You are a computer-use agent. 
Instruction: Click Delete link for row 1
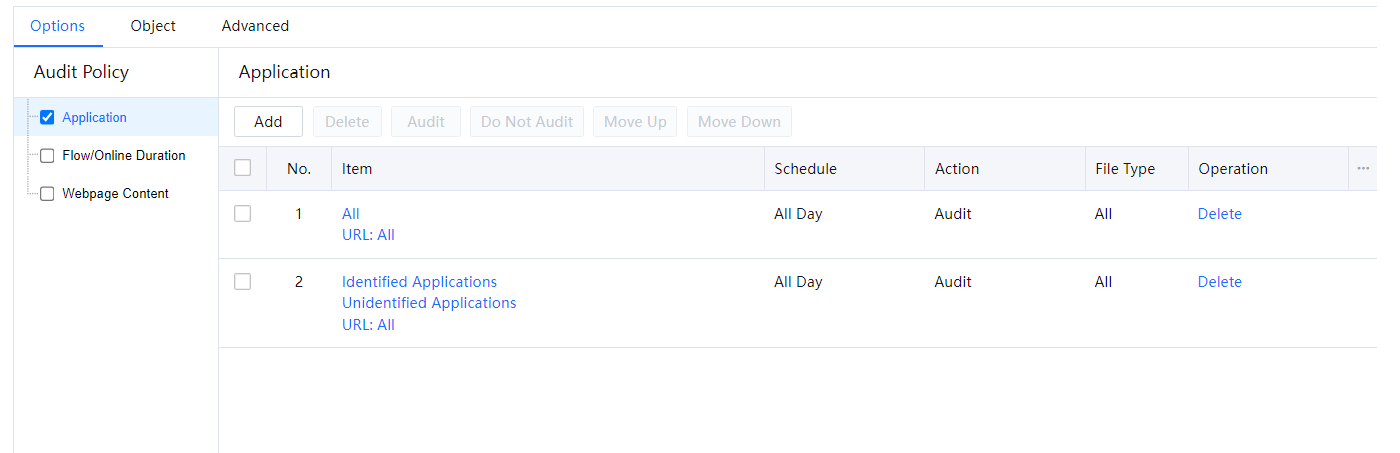[1219, 214]
